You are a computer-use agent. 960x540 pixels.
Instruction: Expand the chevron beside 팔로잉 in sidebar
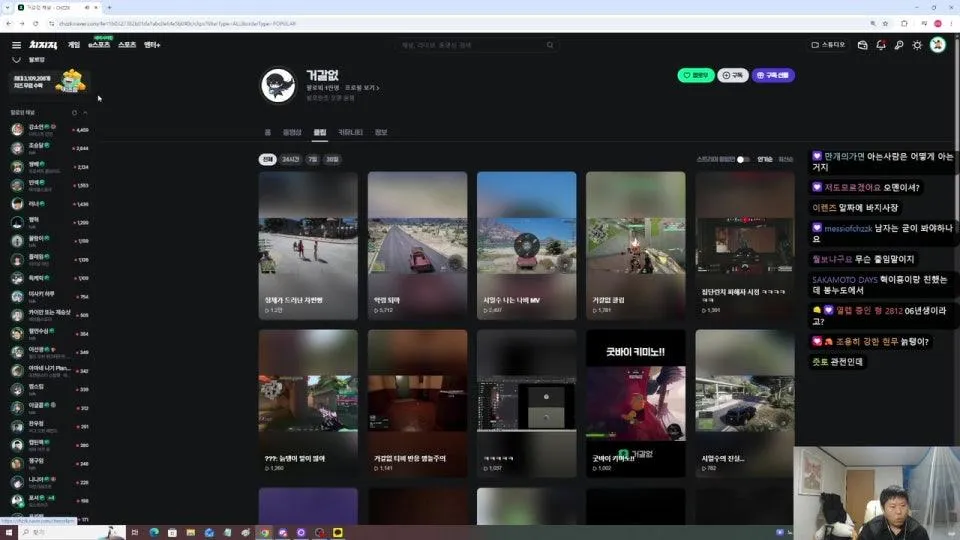[x=17, y=59]
